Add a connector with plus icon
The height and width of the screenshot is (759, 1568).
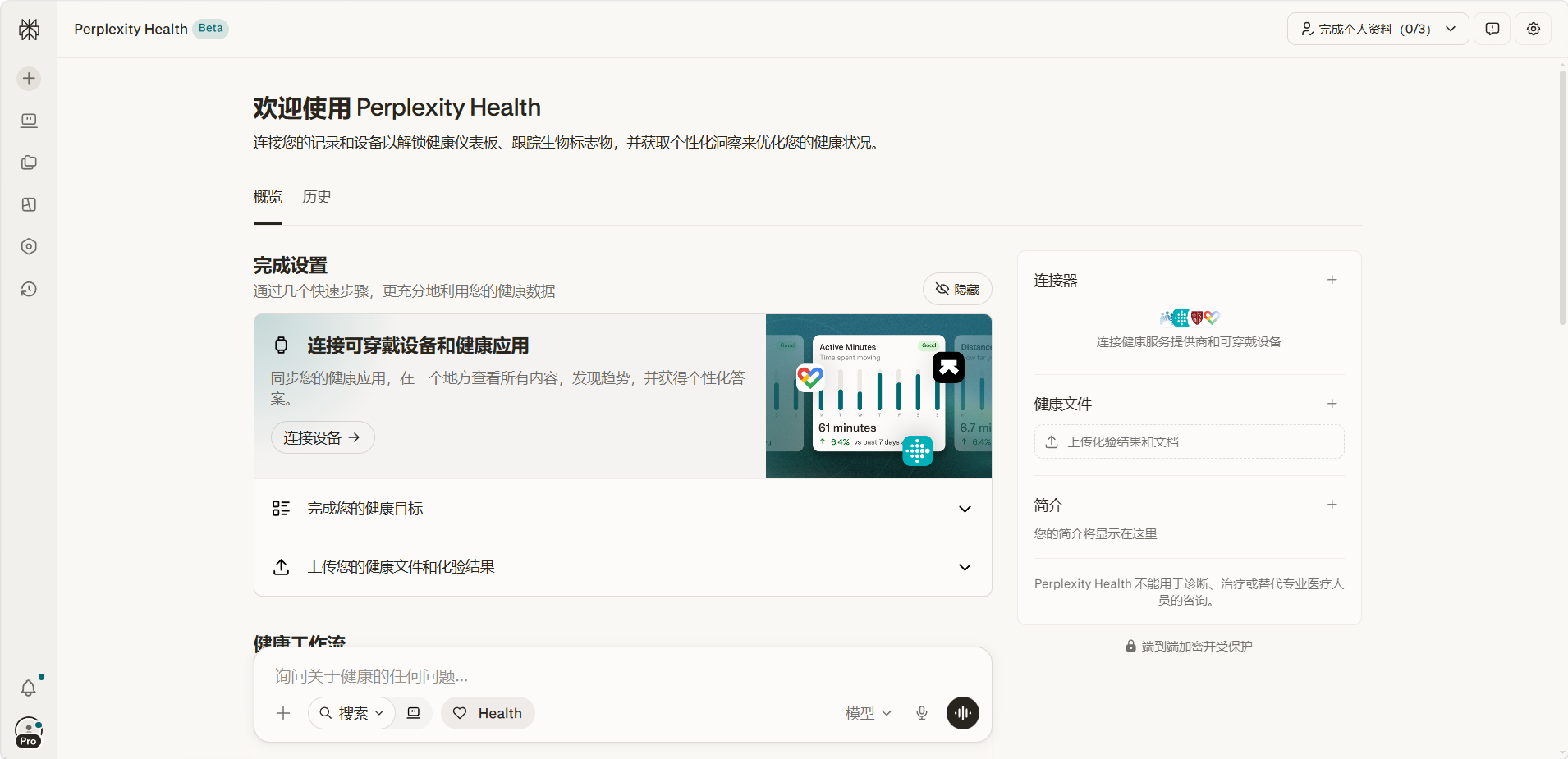1332,280
